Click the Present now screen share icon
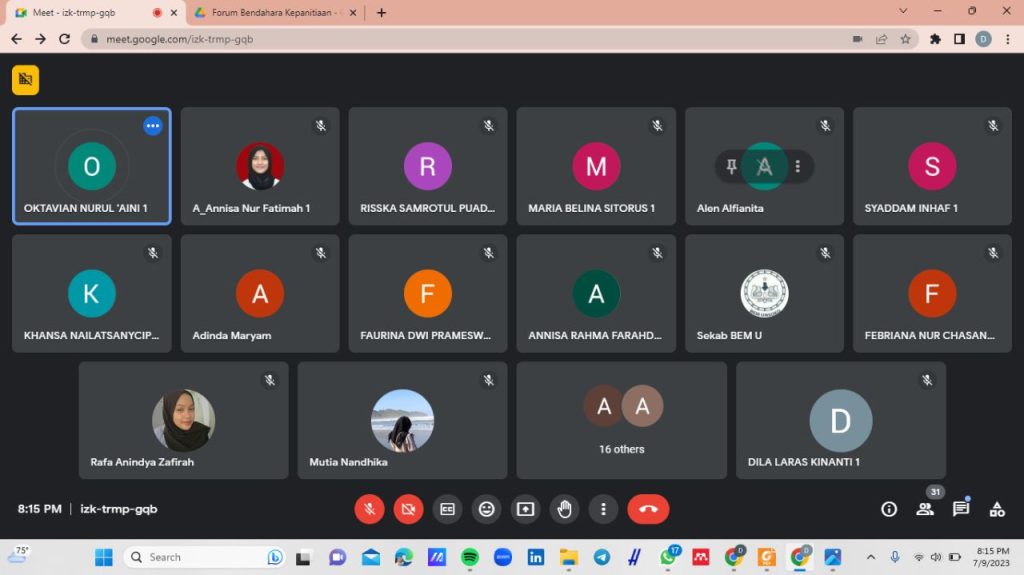The image size is (1024, 575). (525, 509)
